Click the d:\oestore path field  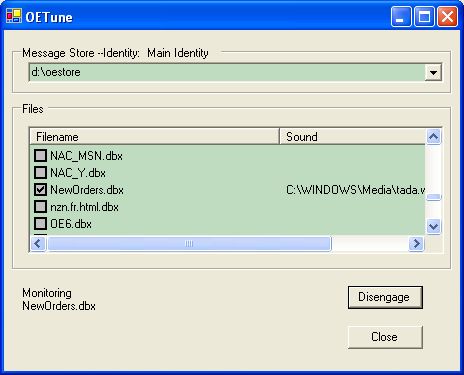pos(227,72)
